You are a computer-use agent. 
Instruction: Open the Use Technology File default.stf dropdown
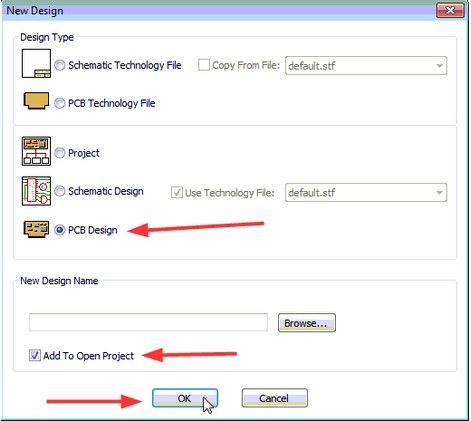(x=366, y=192)
